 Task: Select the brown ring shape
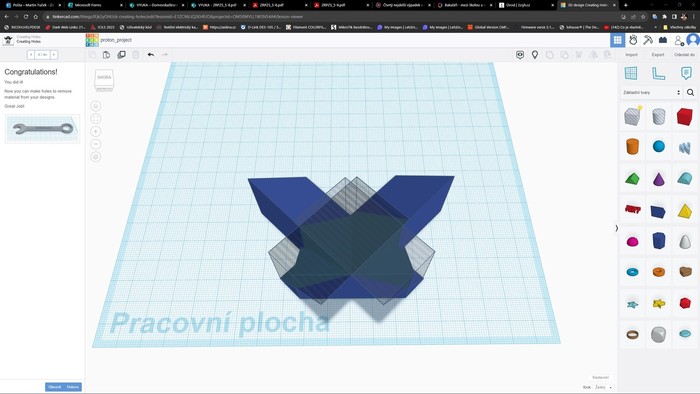click(632, 334)
